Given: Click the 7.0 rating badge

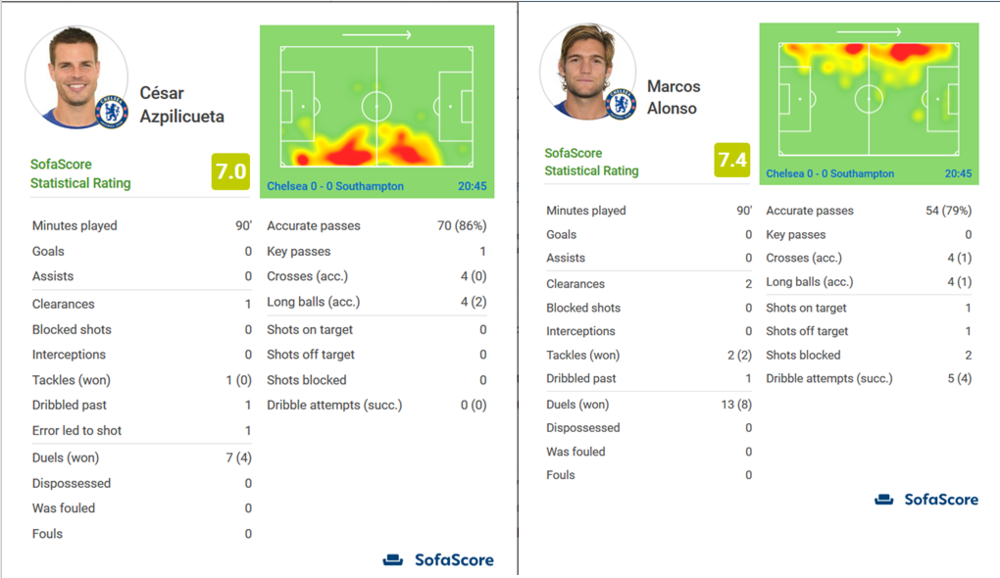Looking at the screenshot, I should 231,172.
